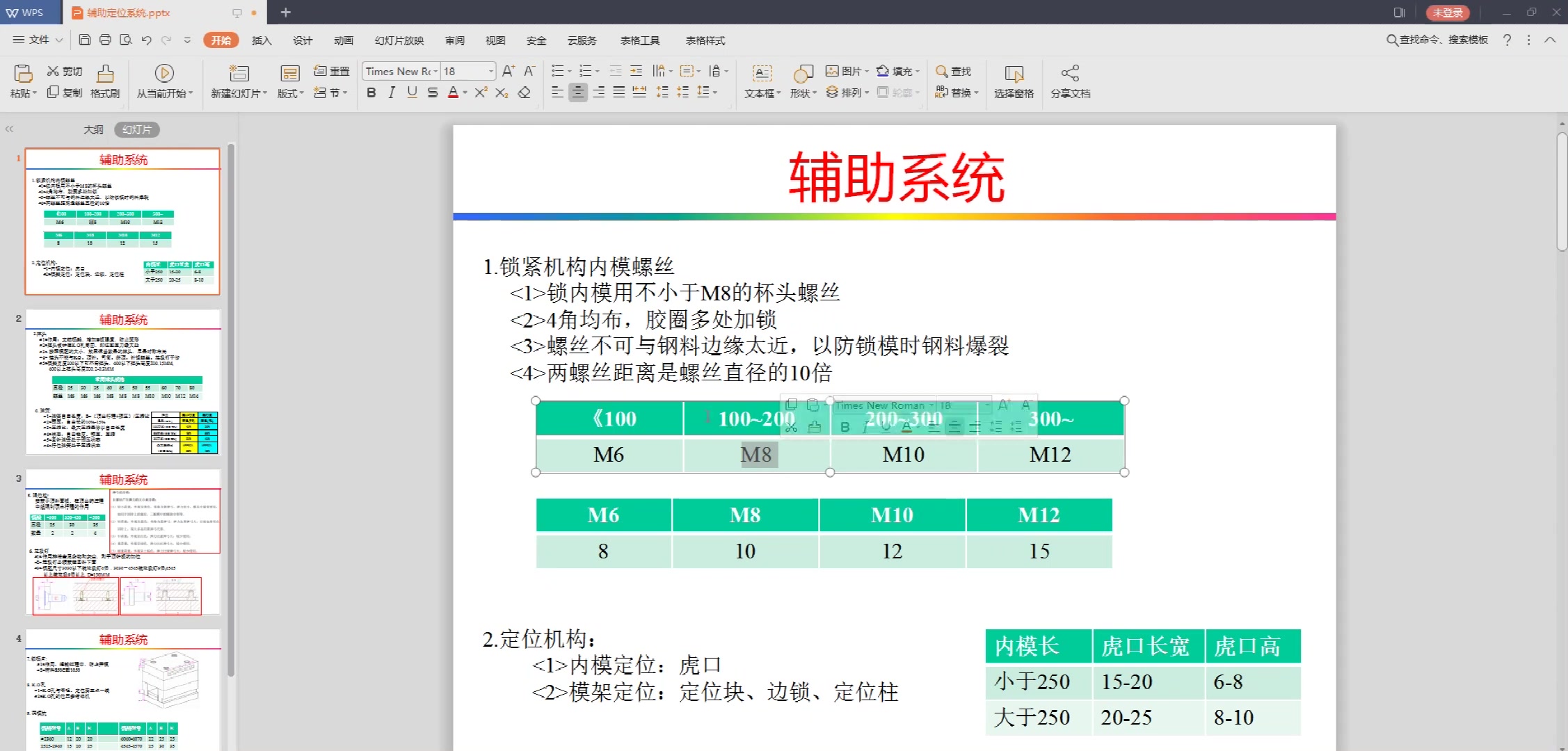Expand the Replace (替换) dropdown
Image resolution: width=1568 pixels, height=751 pixels.
pyautogui.click(x=957, y=92)
